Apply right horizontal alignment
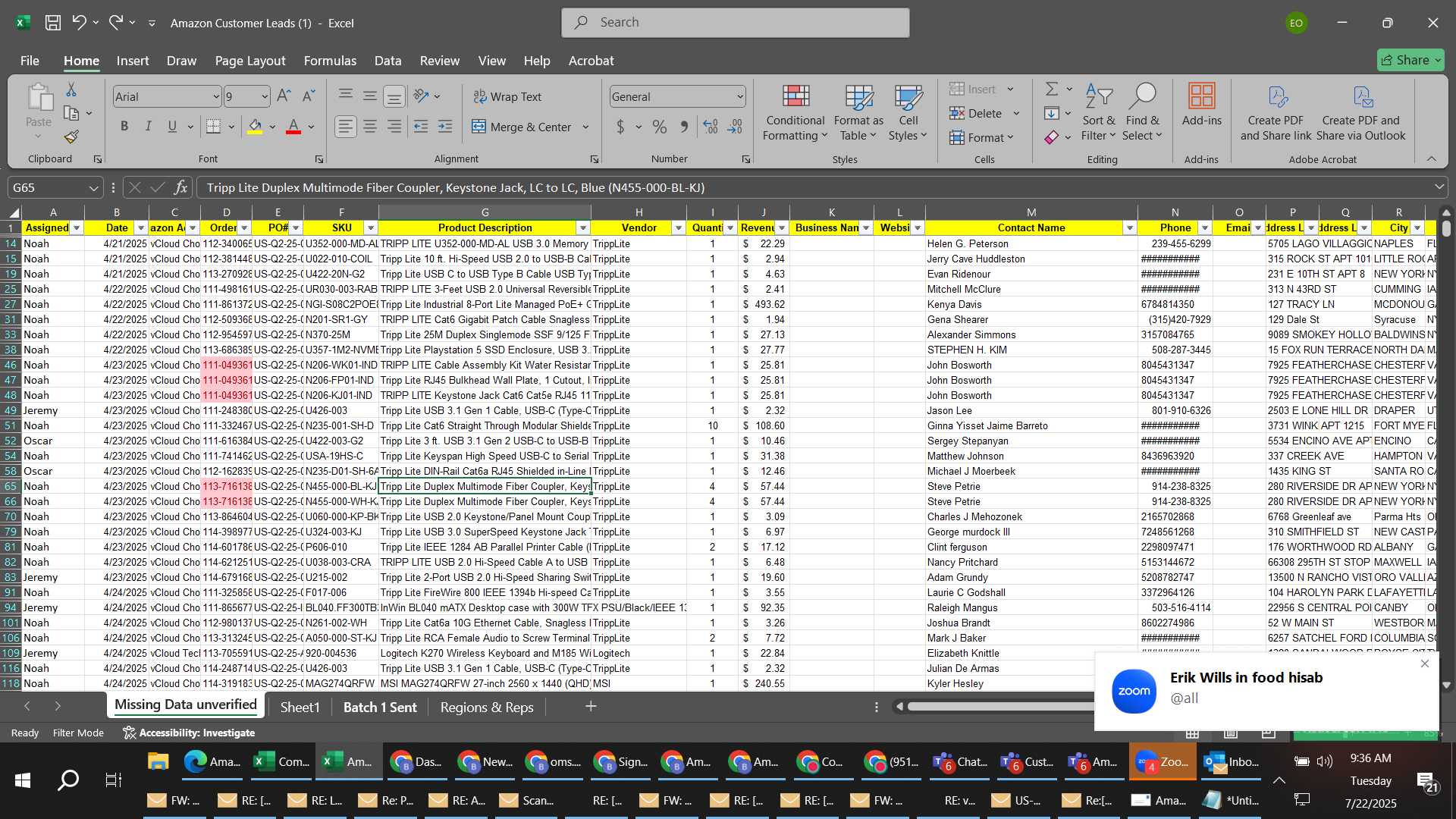This screenshot has width=1456, height=819. 394,127
